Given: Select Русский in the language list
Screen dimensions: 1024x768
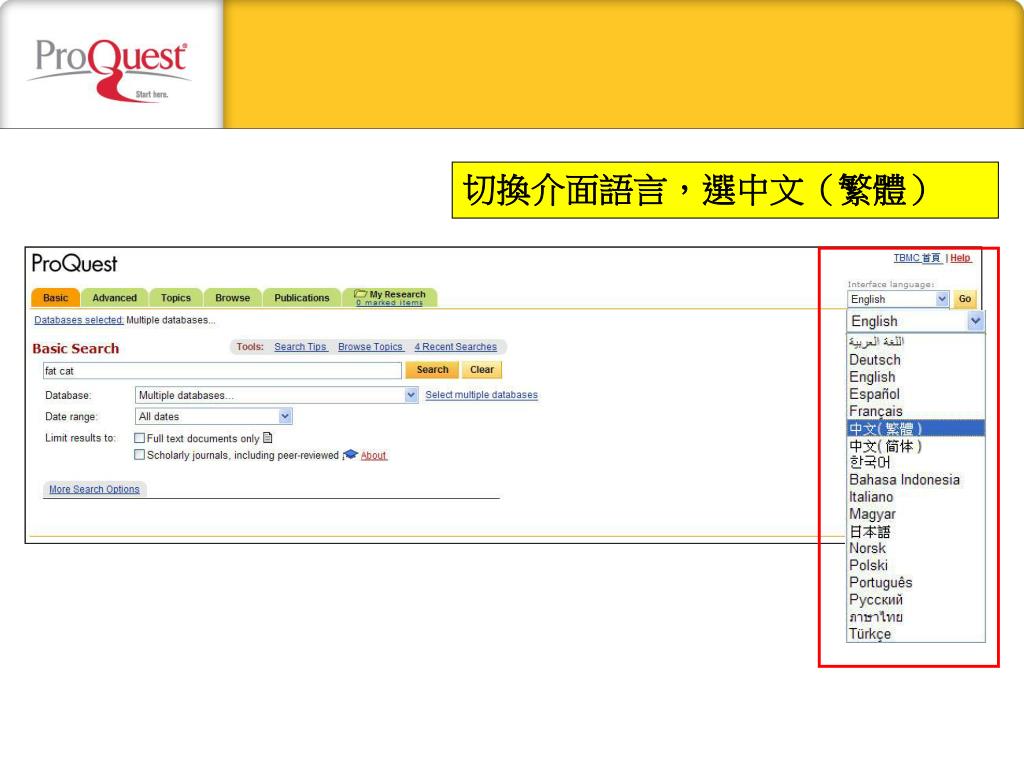Looking at the screenshot, I should pyautogui.click(x=916, y=600).
